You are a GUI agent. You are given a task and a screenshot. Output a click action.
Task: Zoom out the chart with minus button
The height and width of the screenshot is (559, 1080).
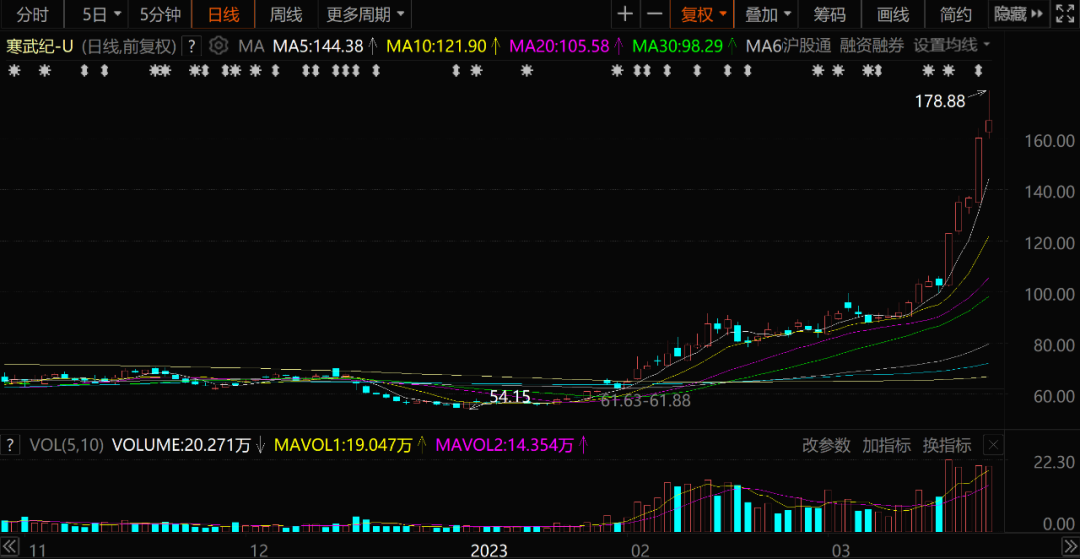655,14
